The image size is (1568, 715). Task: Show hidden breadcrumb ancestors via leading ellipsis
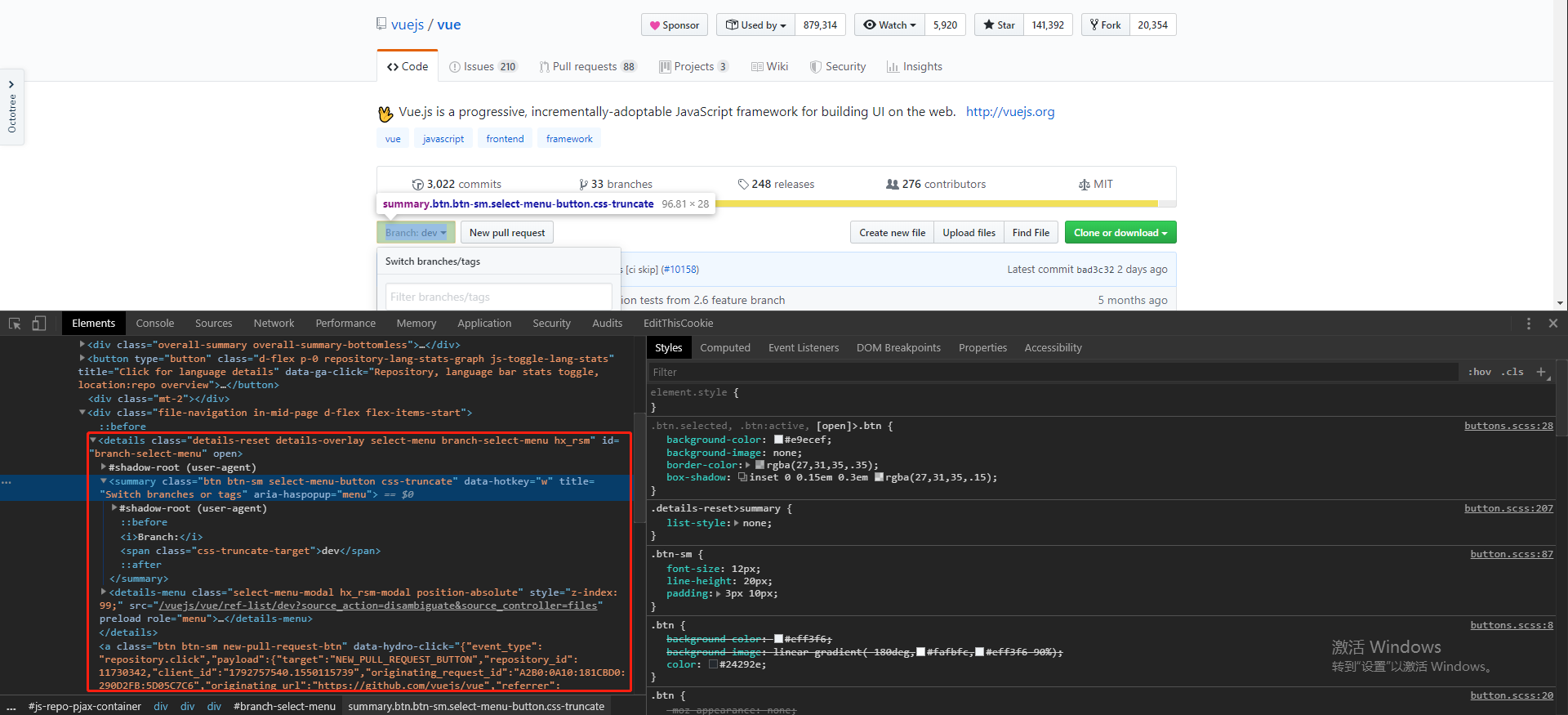(11, 707)
